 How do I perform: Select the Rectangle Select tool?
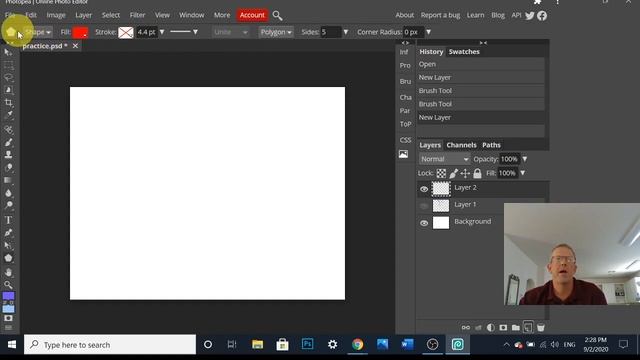click(8, 65)
